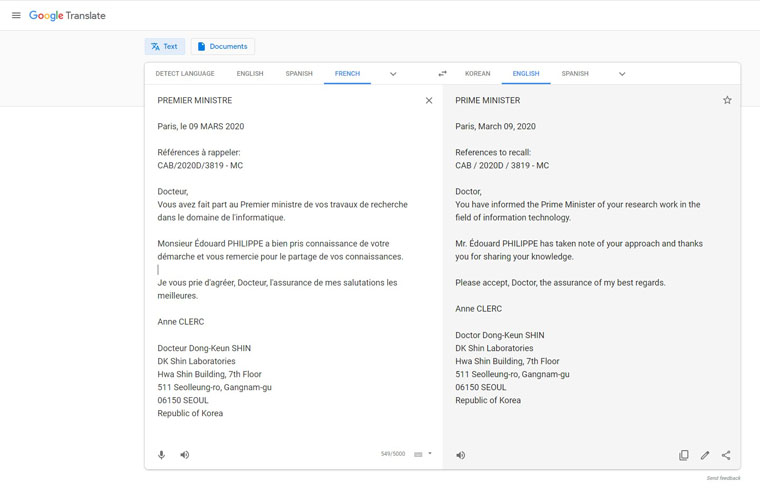Suggest an edit with pencil icon
The width and height of the screenshot is (760, 499).
705,455
